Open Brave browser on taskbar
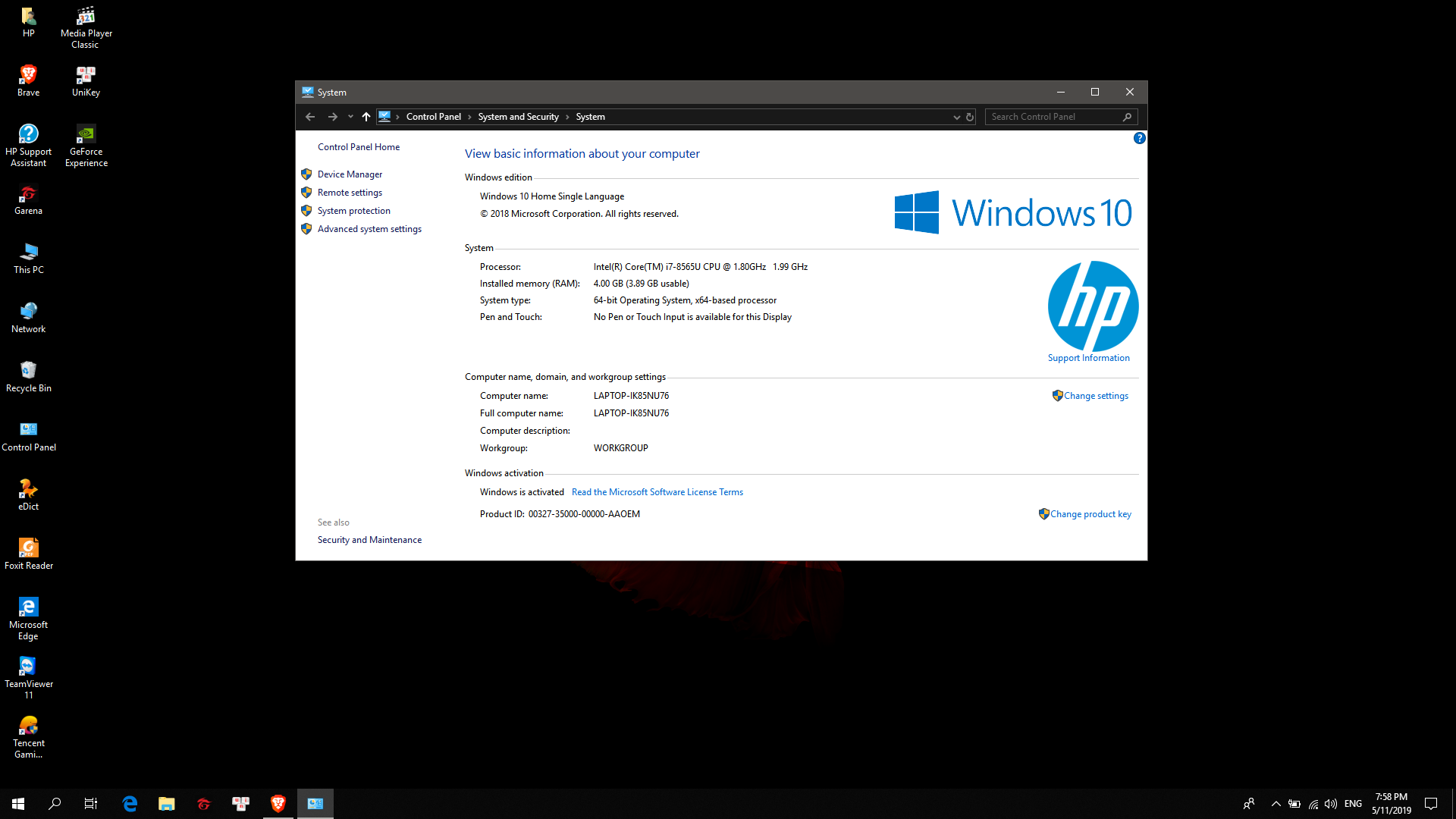The height and width of the screenshot is (819, 1456). (x=278, y=803)
